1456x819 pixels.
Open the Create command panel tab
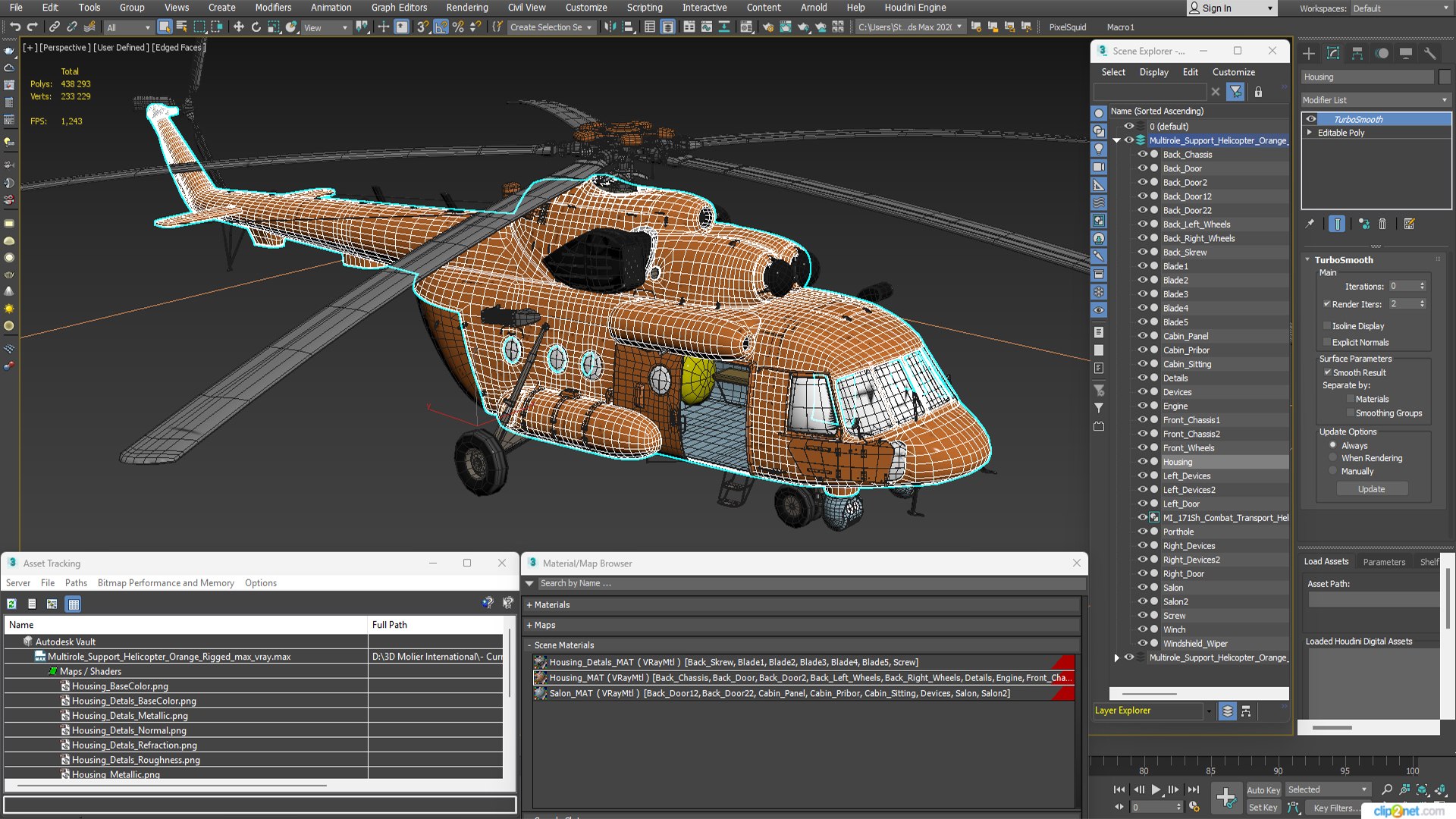click(x=1309, y=53)
